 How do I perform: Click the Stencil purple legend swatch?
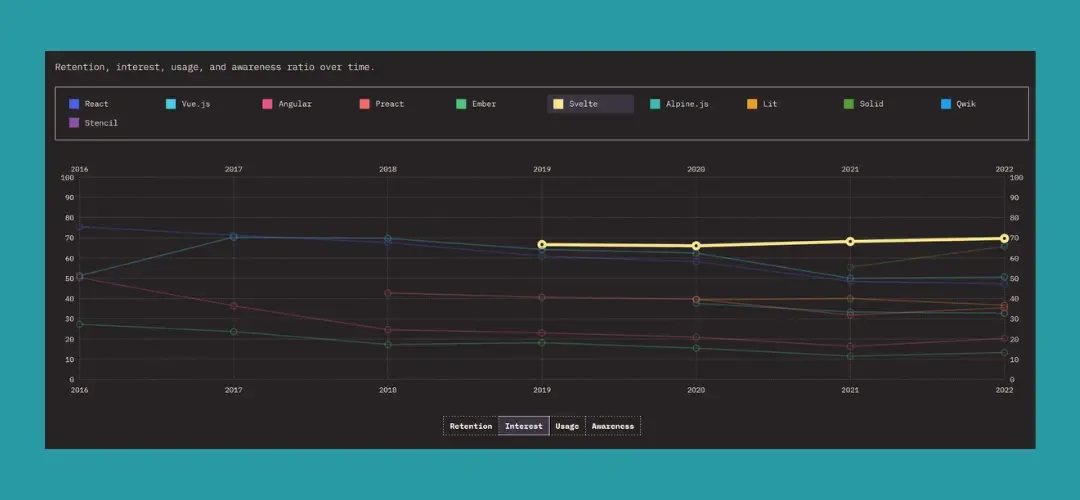point(74,123)
